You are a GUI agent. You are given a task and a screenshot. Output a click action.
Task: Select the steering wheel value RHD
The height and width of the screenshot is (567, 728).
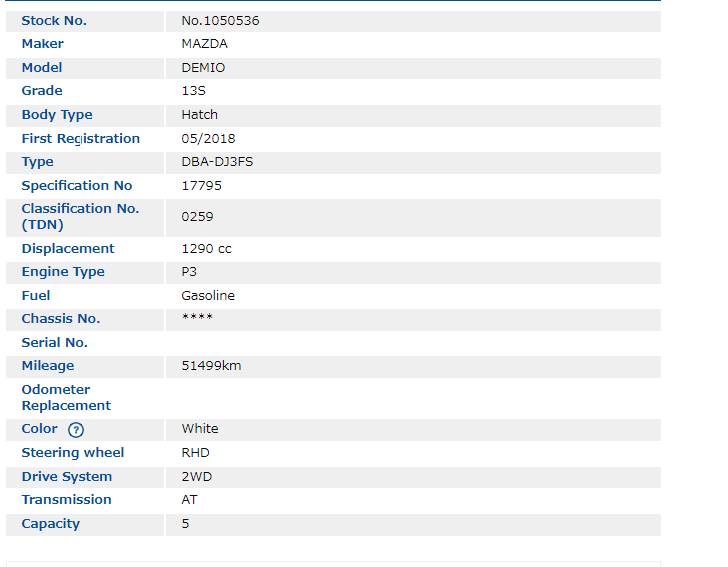coord(195,453)
